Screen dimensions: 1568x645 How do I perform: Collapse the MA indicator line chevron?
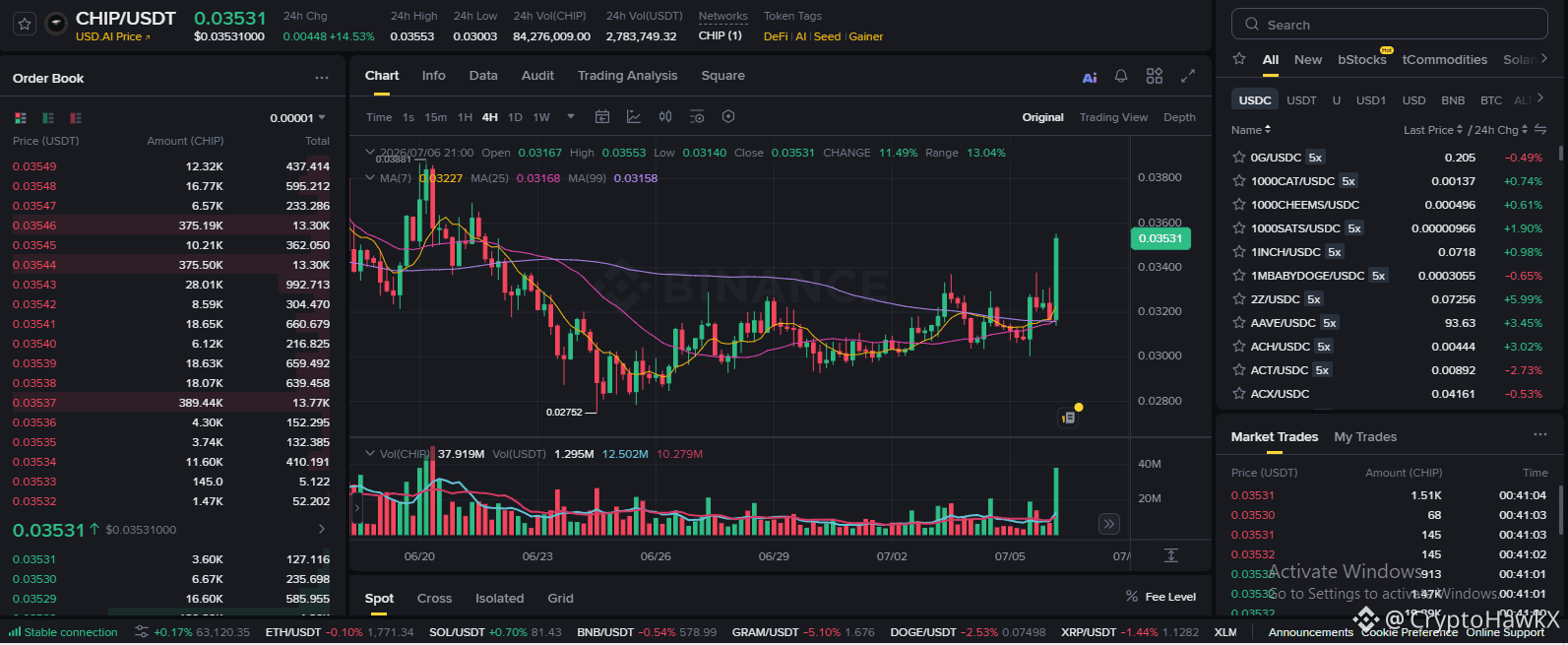coord(370,178)
